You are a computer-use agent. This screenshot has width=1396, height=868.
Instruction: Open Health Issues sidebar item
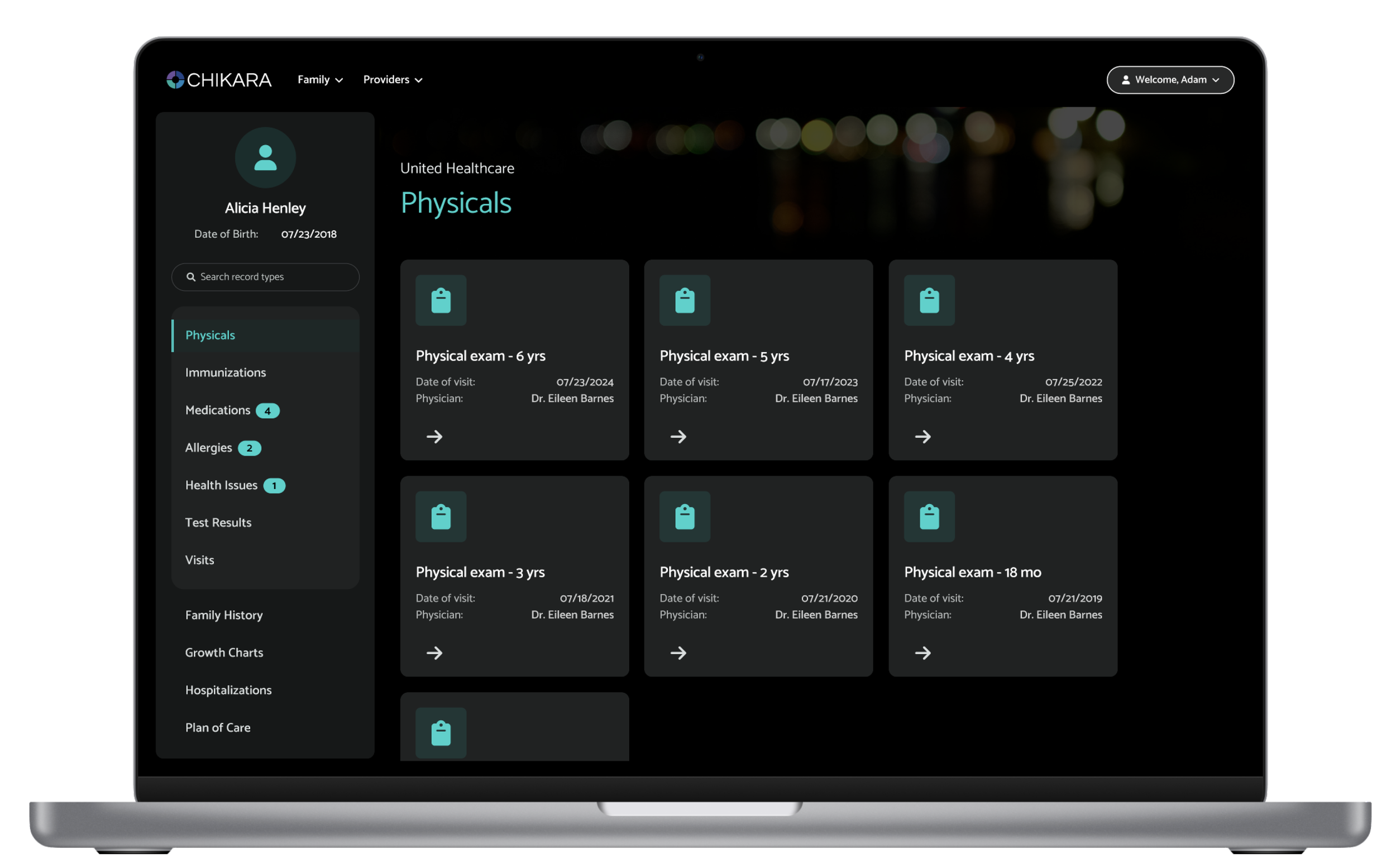(x=222, y=486)
